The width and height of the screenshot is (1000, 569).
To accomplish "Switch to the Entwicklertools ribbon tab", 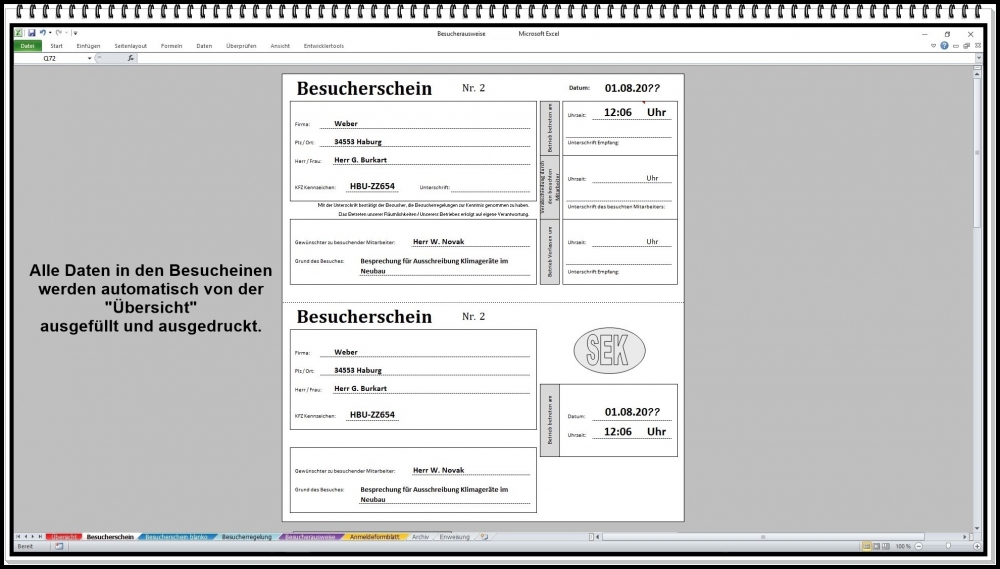I will click(323, 46).
